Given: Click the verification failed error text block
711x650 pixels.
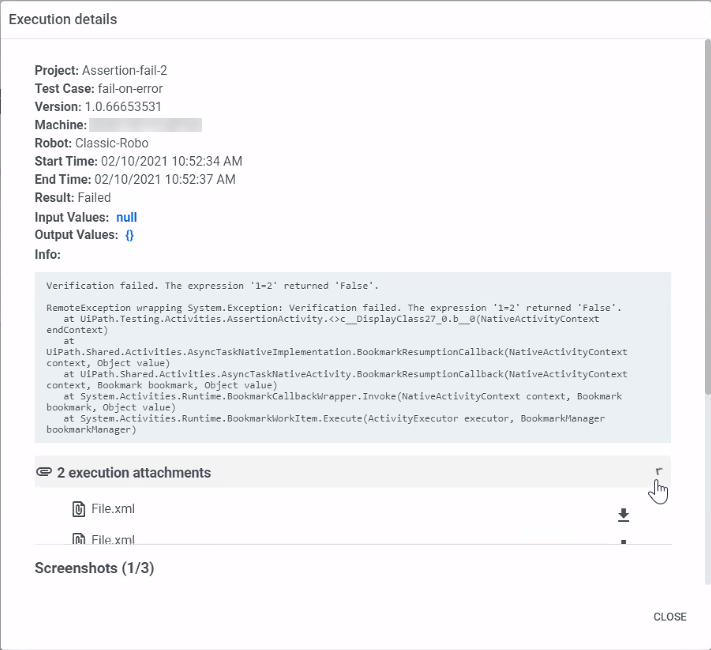Looking at the screenshot, I should (352, 357).
